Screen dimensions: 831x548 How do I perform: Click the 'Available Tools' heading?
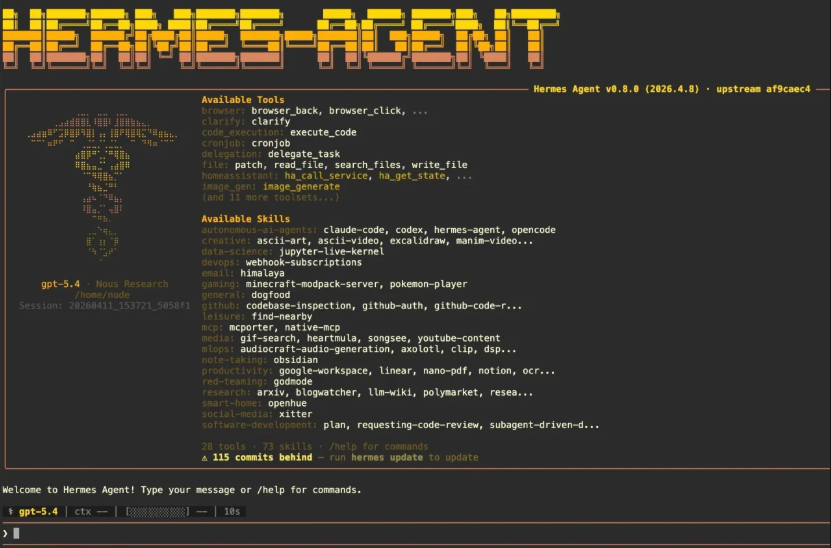[243, 100]
